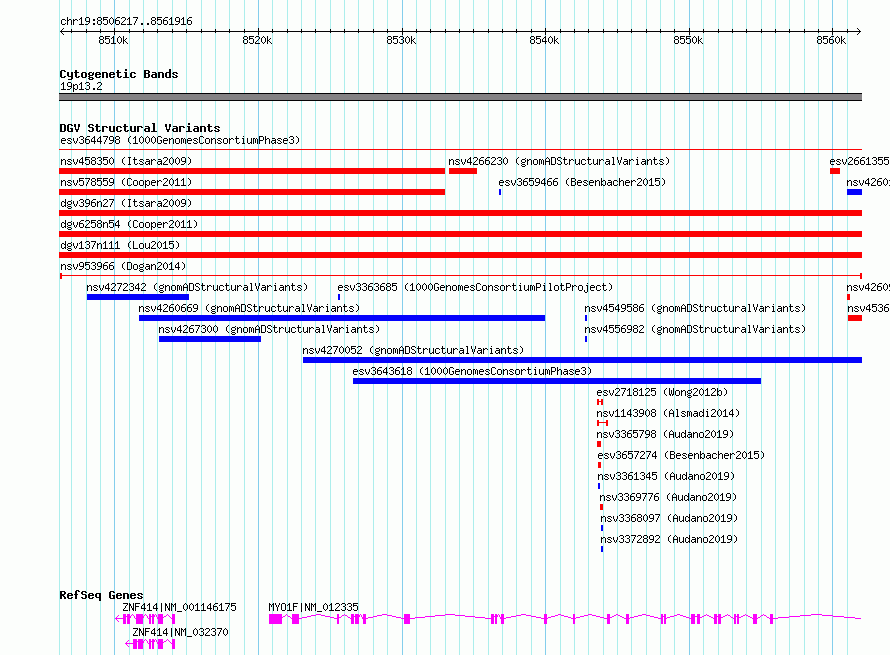
Task: Click nsv4266230 gnomAD variant label
Action: click(x=559, y=161)
